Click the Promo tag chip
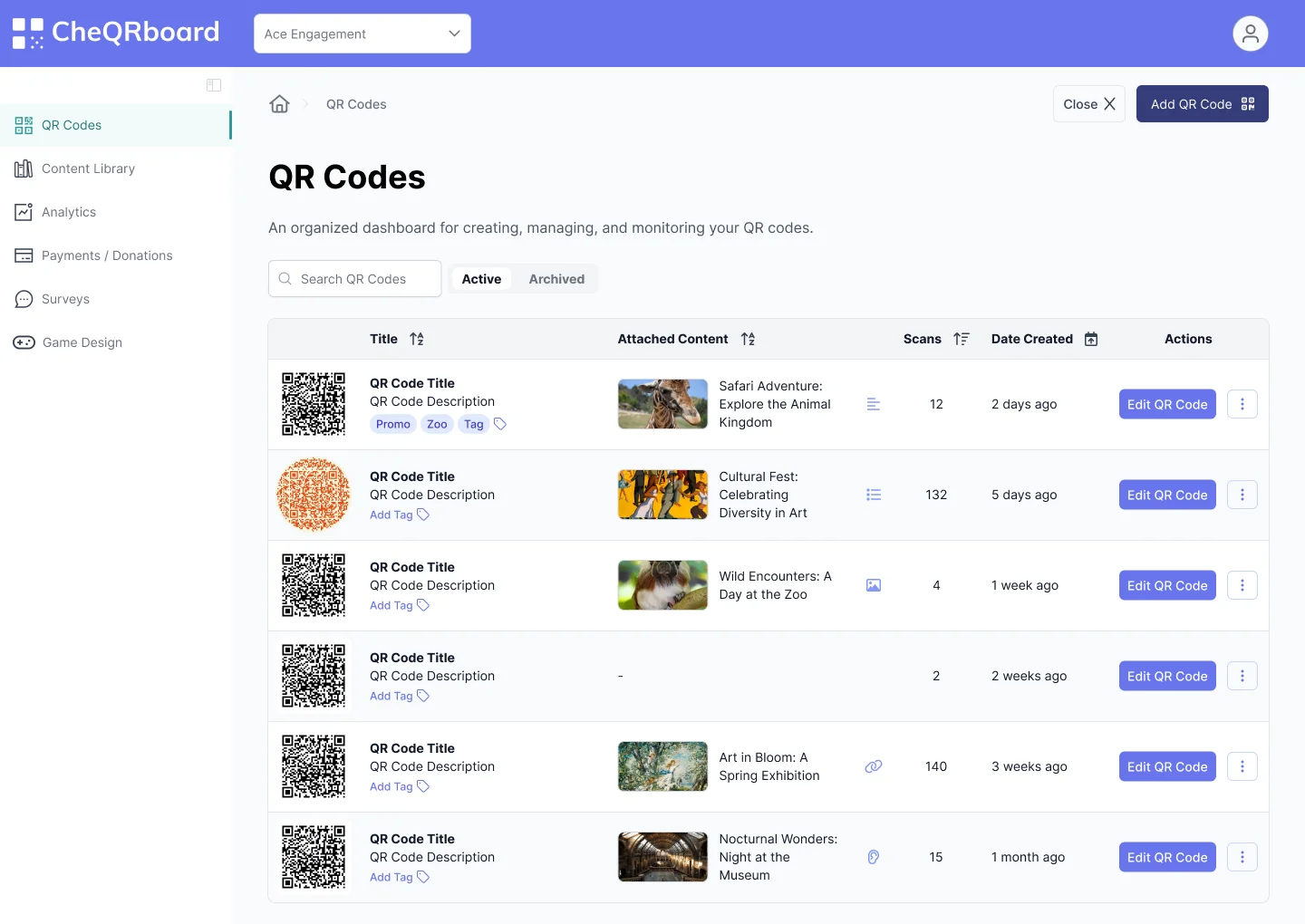This screenshot has width=1305, height=924. click(393, 424)
